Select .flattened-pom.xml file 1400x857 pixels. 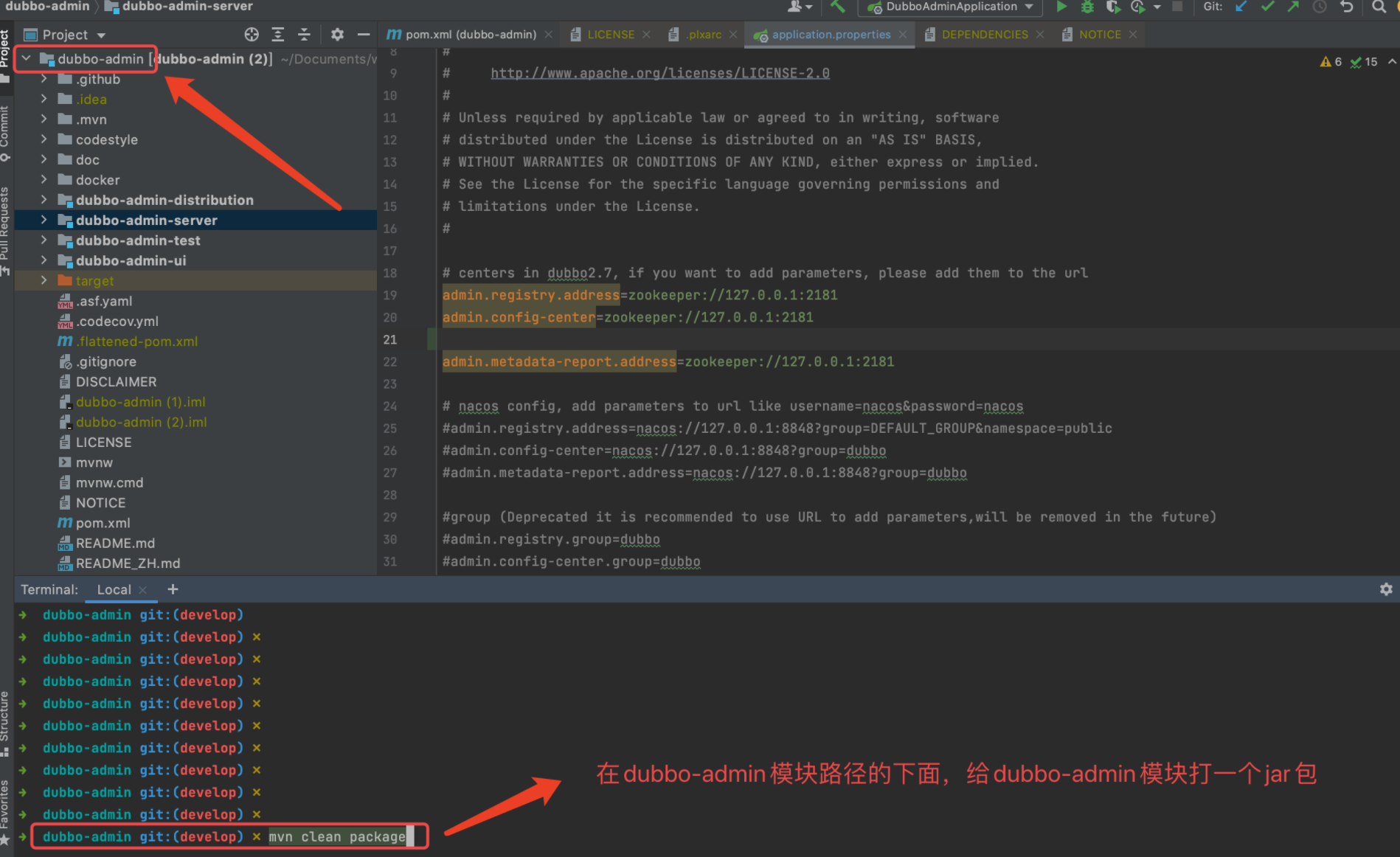coord(136,341)
